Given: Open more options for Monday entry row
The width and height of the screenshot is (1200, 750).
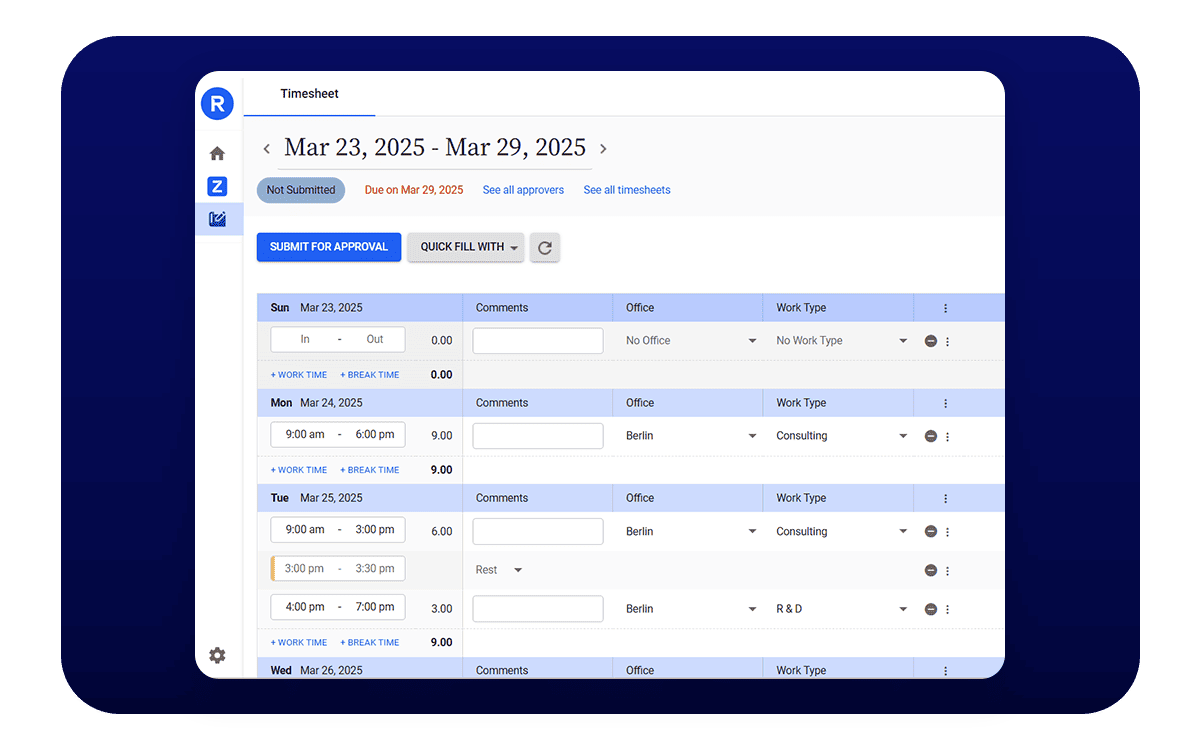Looking at the screenshot, I should click(948, 436).
